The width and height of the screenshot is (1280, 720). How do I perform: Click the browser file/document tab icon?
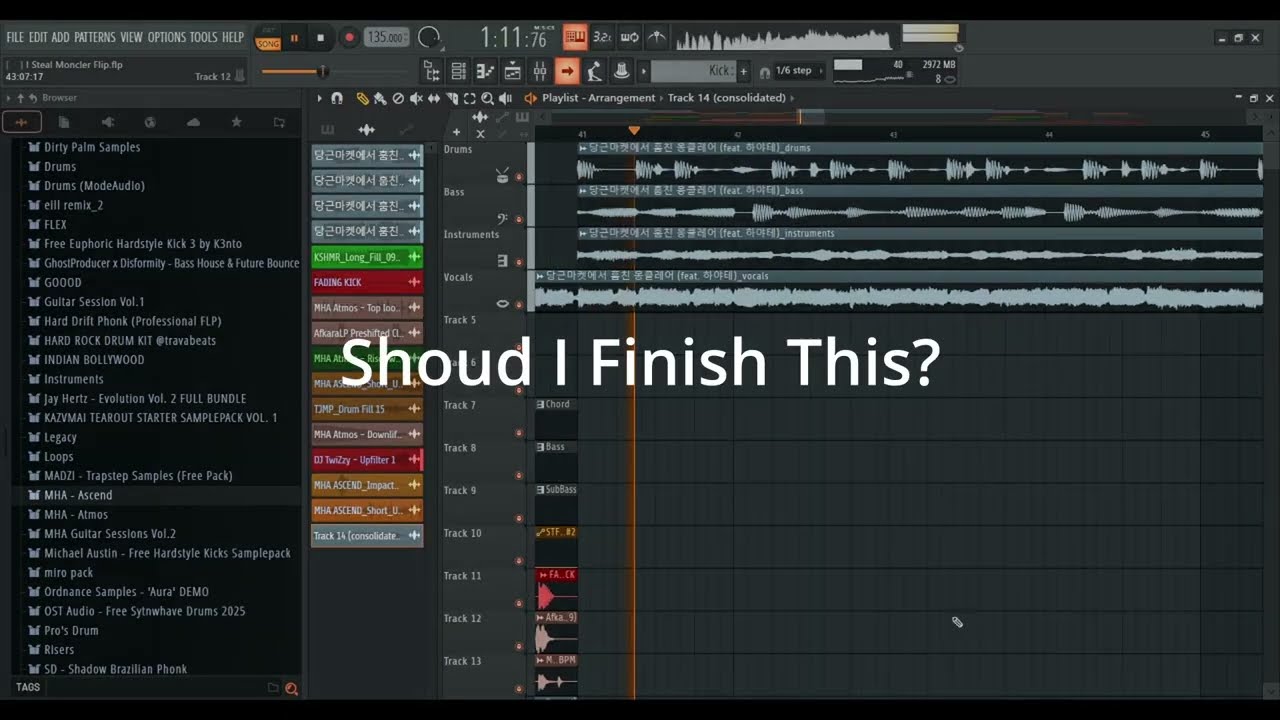64,122
